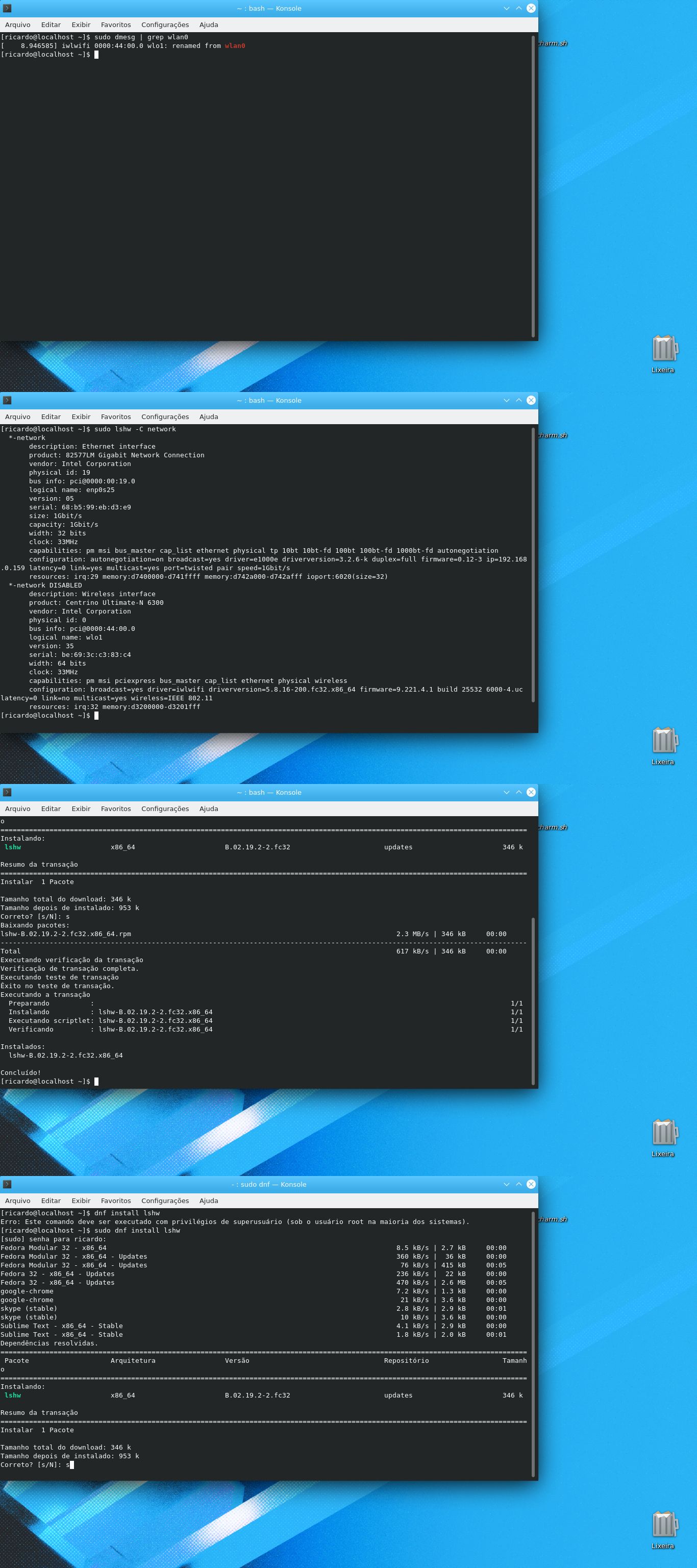Close the Konsole window titled 'sudo dnf'

pos(531,1184)
